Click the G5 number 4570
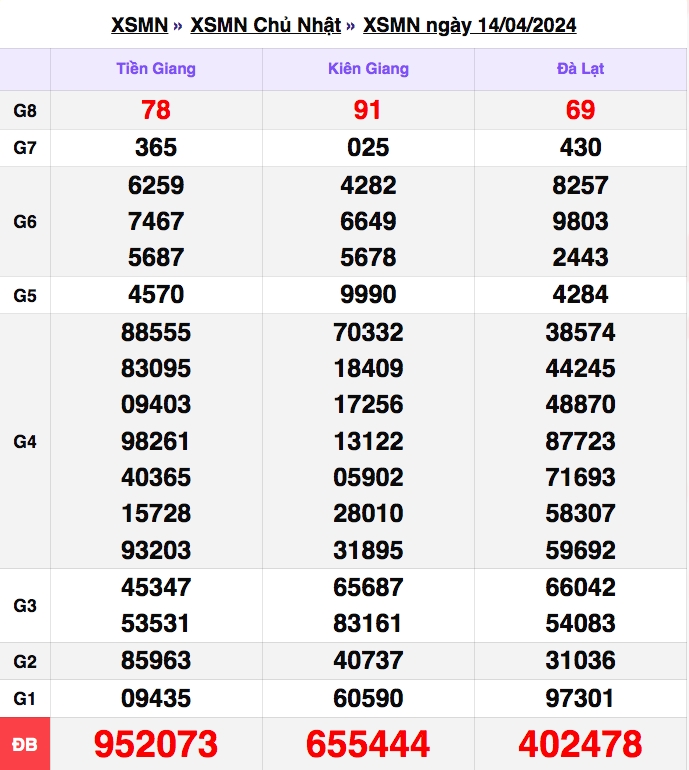 coord(156,295)
